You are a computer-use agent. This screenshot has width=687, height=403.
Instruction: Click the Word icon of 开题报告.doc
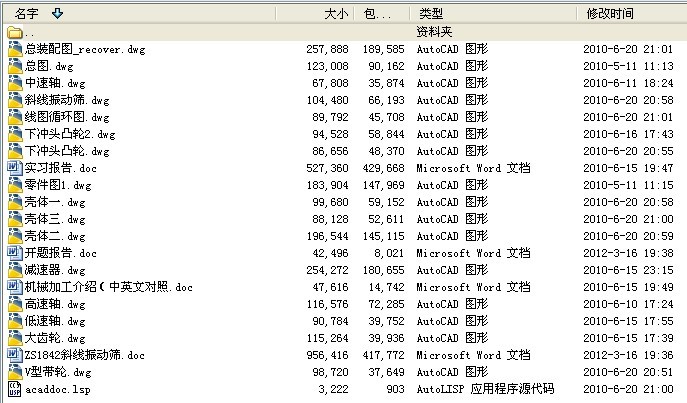click(15, 253)
